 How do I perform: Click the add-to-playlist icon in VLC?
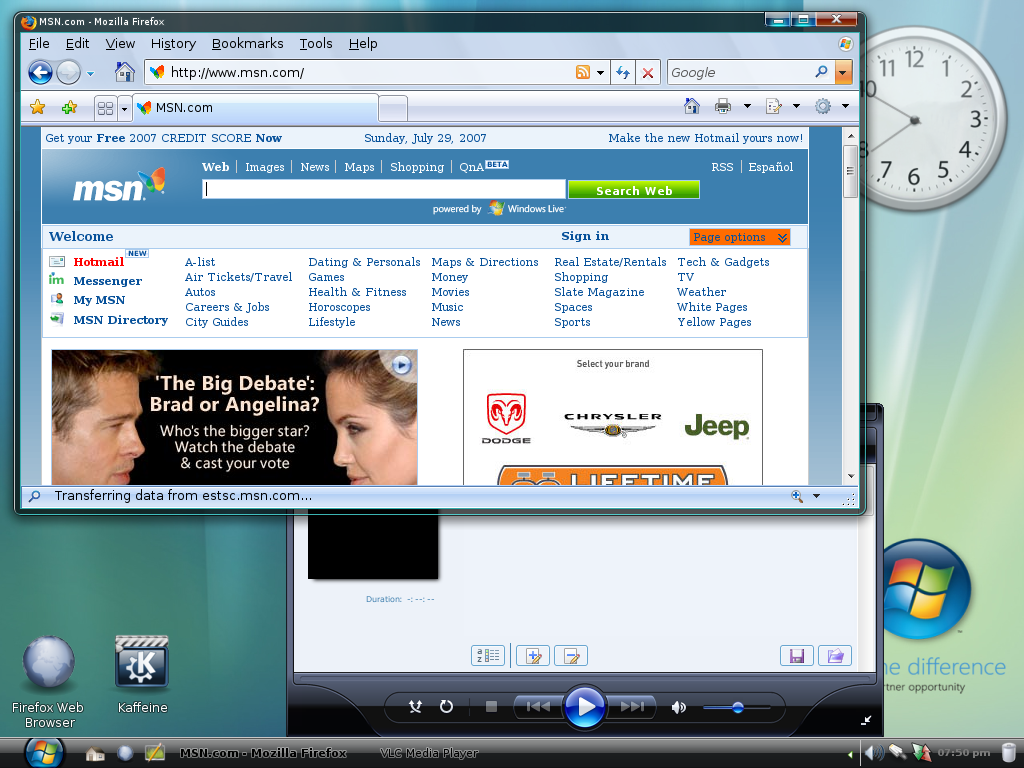click(x=533, y=655)
